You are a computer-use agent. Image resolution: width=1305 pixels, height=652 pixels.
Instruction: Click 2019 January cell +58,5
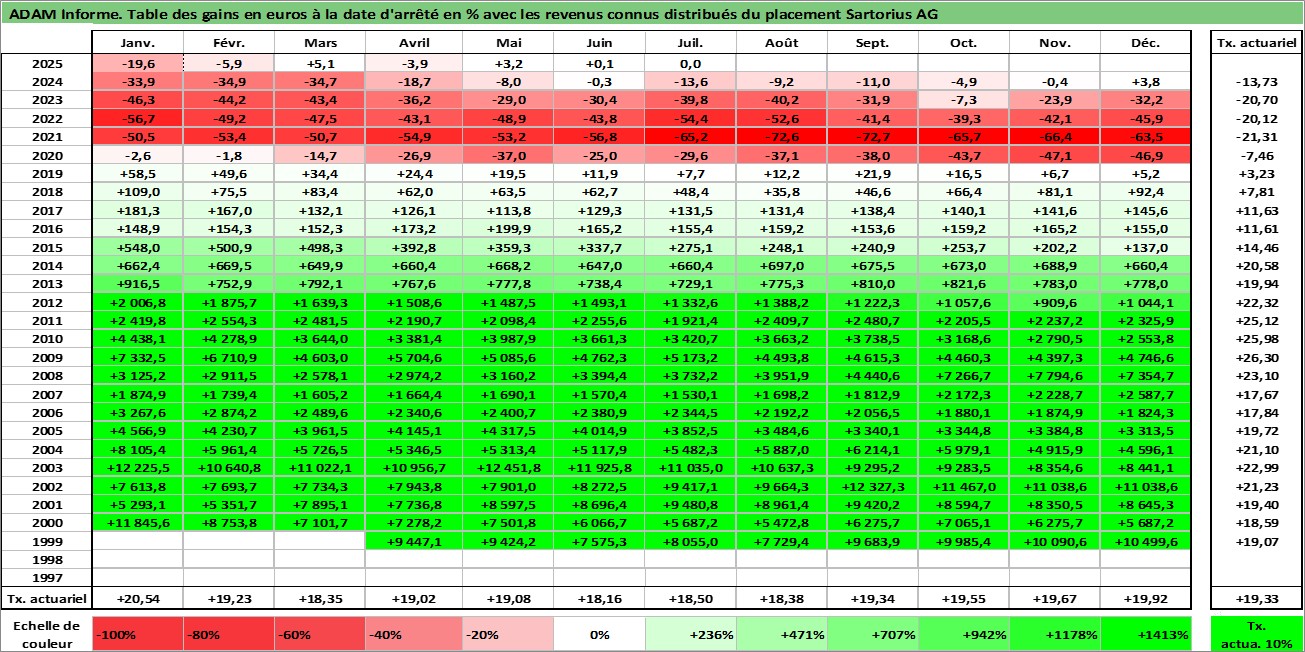pos(137,173)
